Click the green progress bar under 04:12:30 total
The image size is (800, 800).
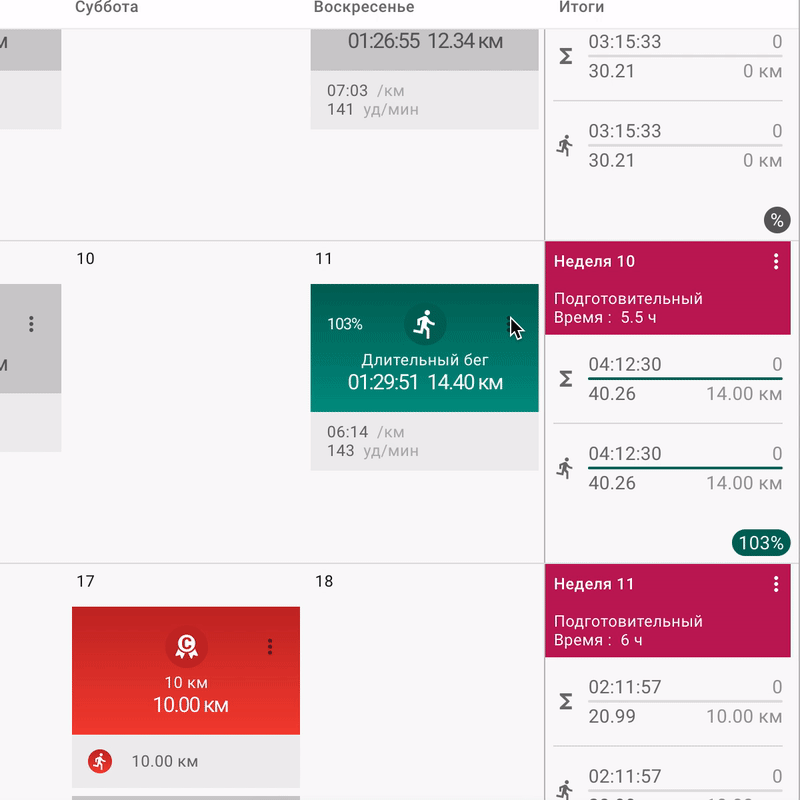[685, 379]
